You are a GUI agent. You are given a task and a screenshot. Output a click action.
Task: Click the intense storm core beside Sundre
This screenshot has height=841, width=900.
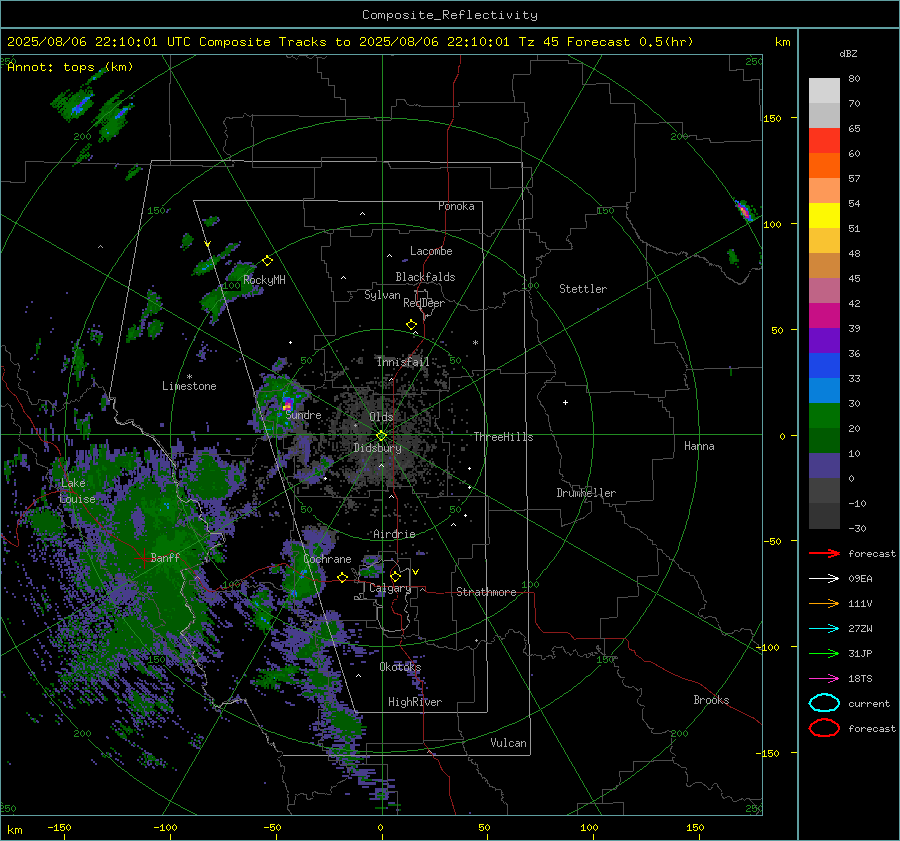click(x=287, y=404)
